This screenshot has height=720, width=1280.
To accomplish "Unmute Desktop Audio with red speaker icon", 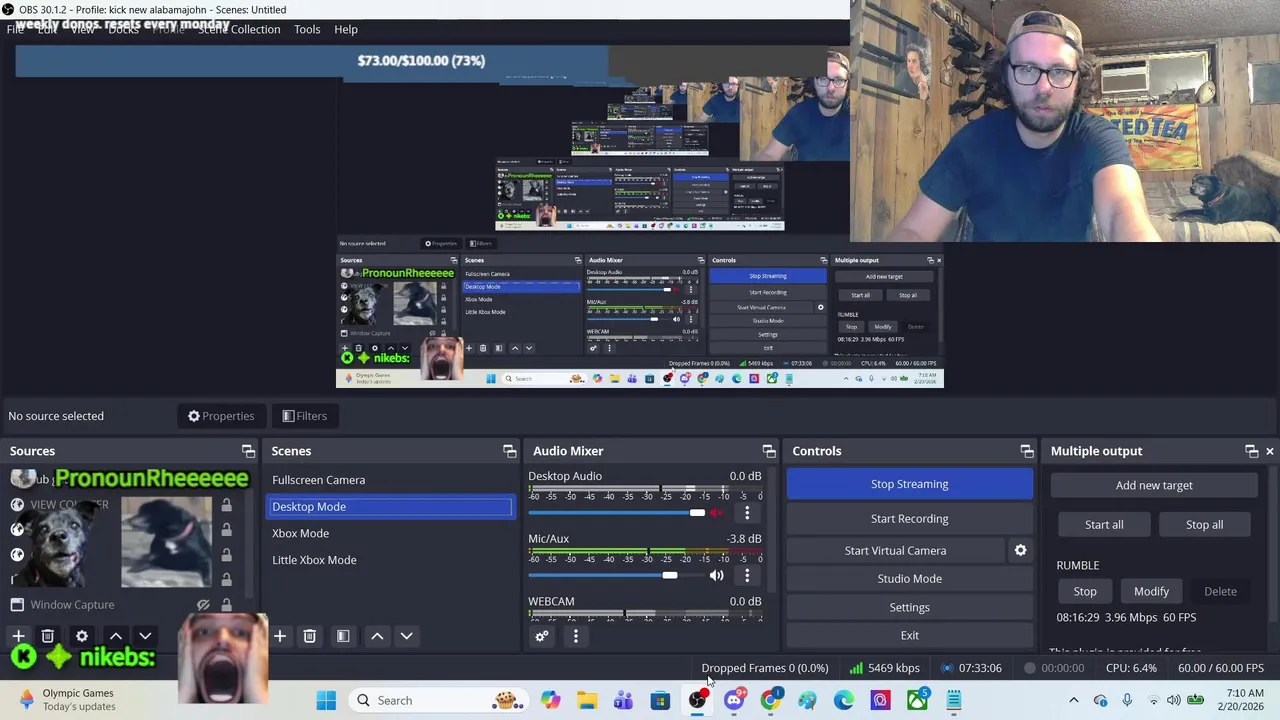I will tap(716, 513).
